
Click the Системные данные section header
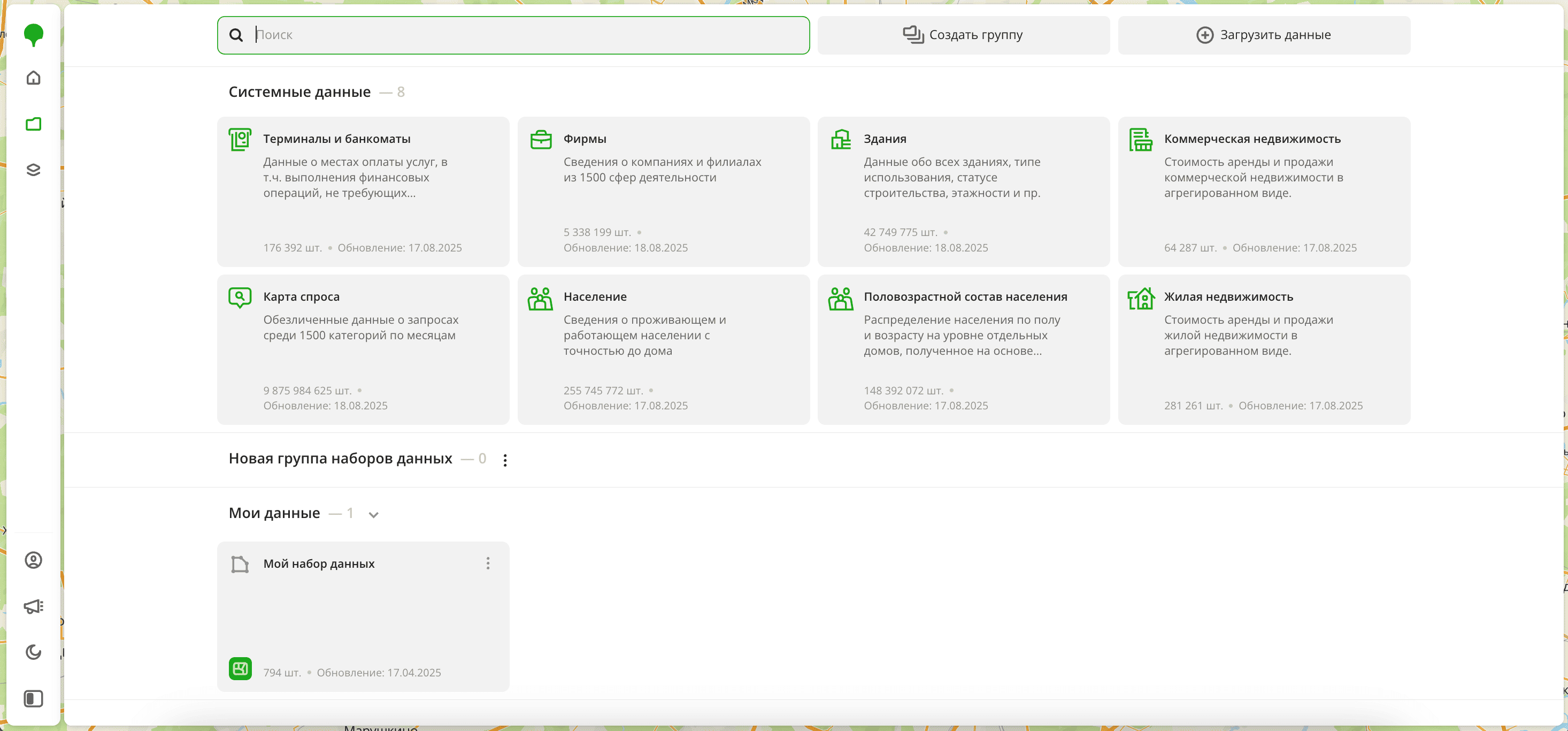(x=299, y=92)
